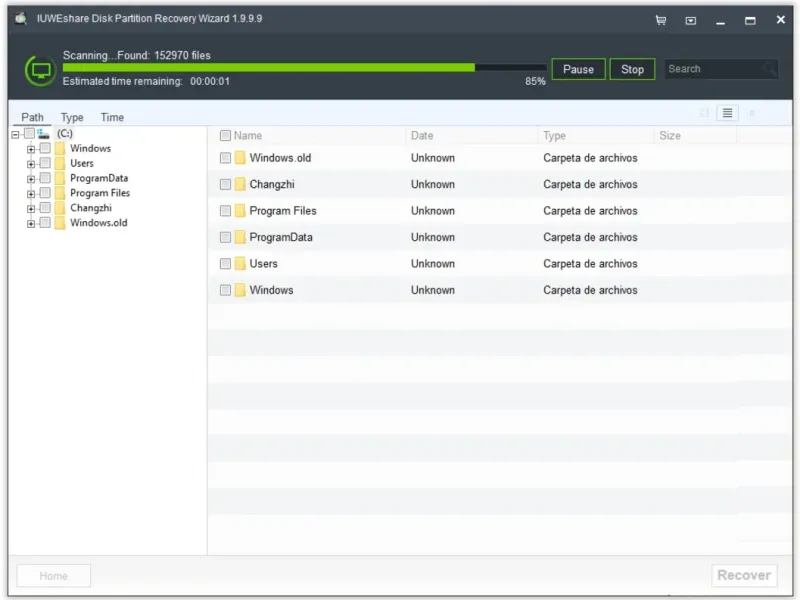Tick Windows row checkbox in file list
The image size is (800, 600).
click(x=225, y=290)
